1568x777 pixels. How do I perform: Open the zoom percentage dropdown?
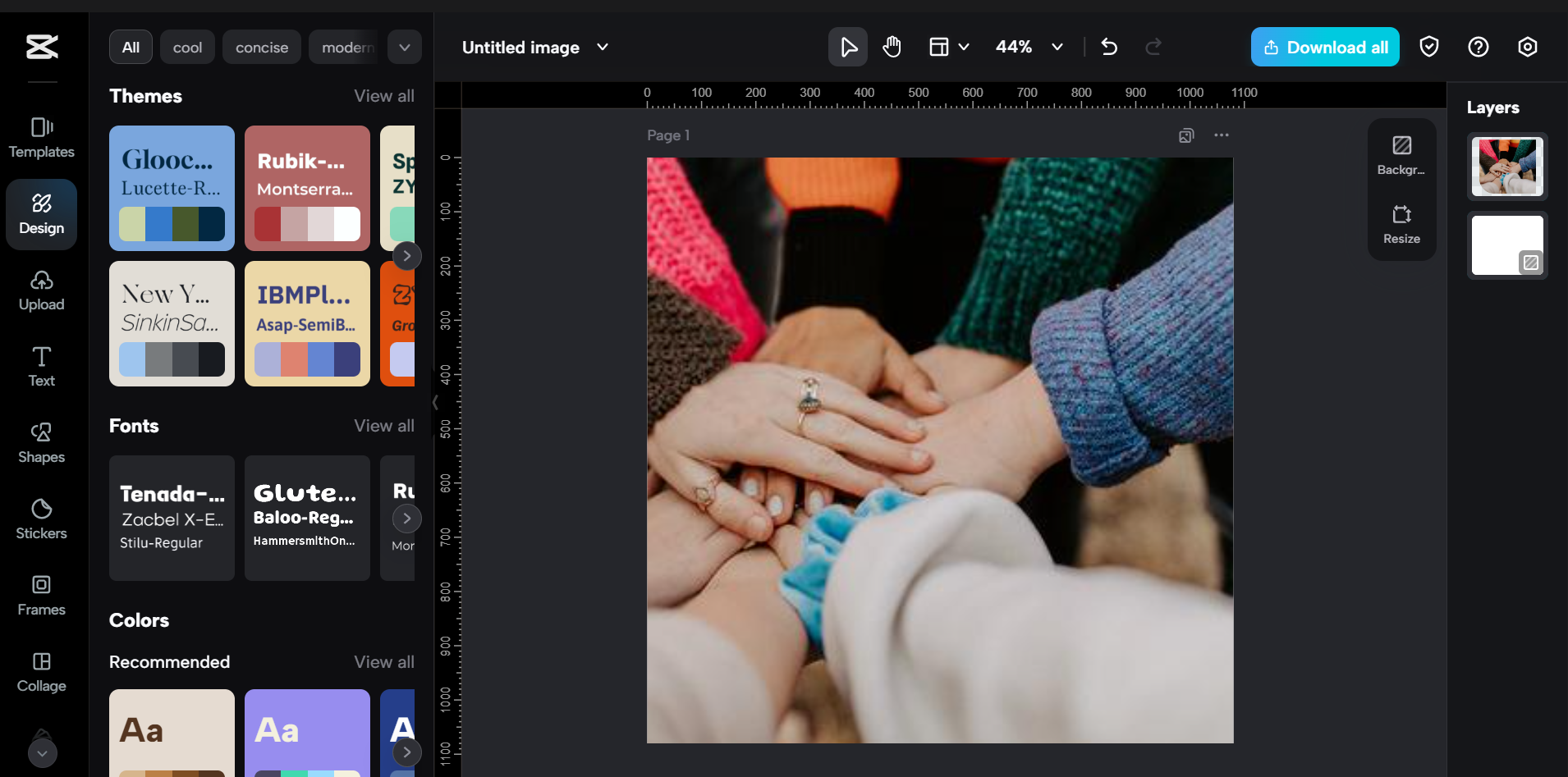point(1057,47)
